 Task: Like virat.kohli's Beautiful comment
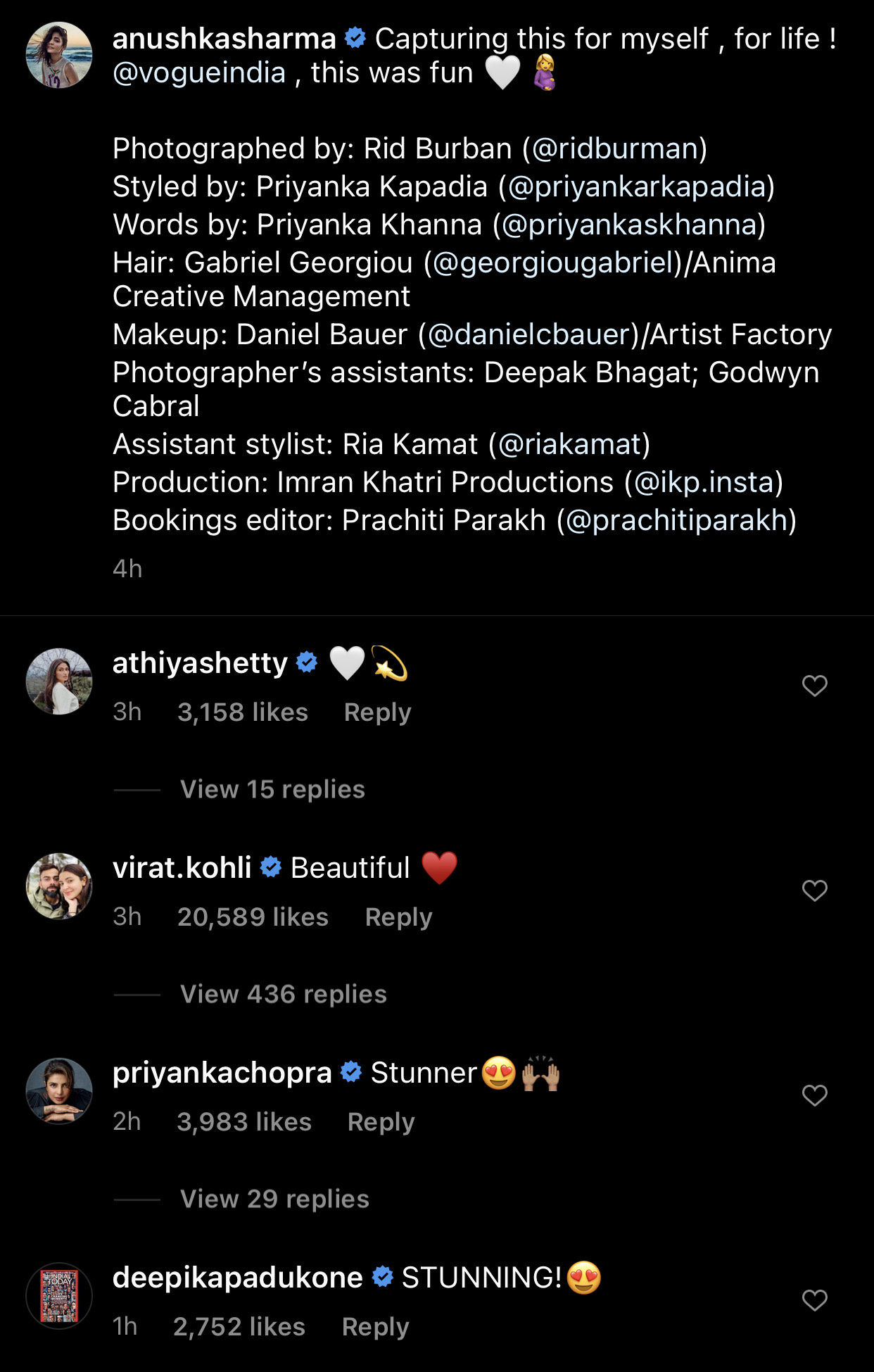pos(814,890)
